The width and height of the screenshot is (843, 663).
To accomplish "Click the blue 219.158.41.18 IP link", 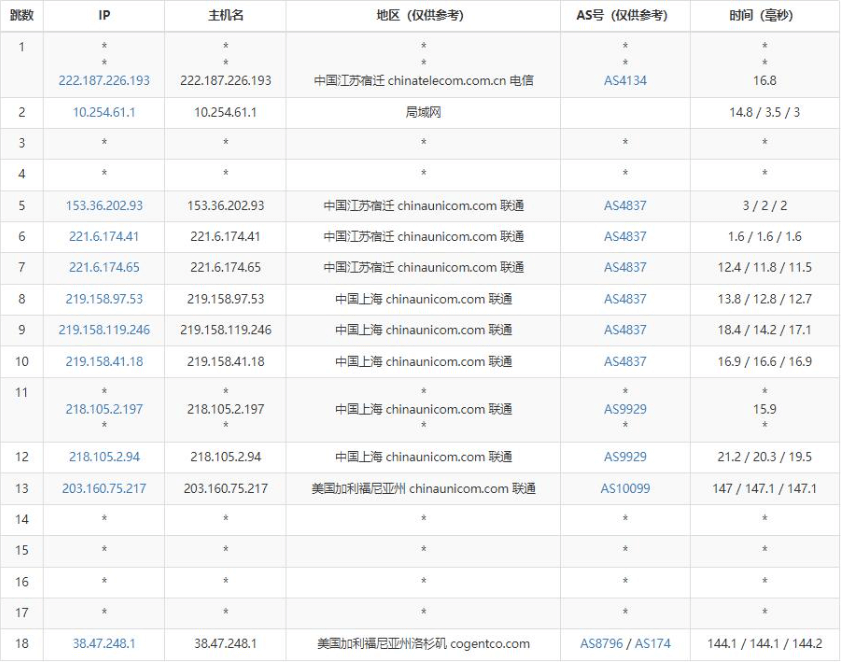I will click(104, 362).
